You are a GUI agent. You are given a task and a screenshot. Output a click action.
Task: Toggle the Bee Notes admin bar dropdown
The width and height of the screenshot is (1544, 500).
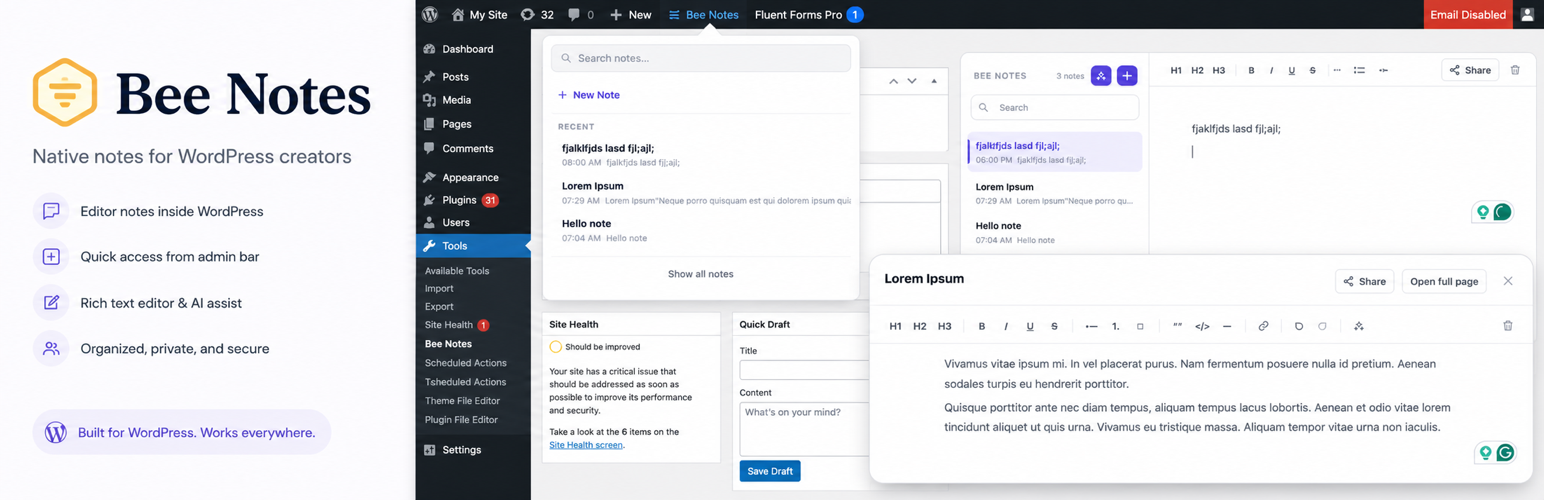pyautogui.click(x=704, y=15)
